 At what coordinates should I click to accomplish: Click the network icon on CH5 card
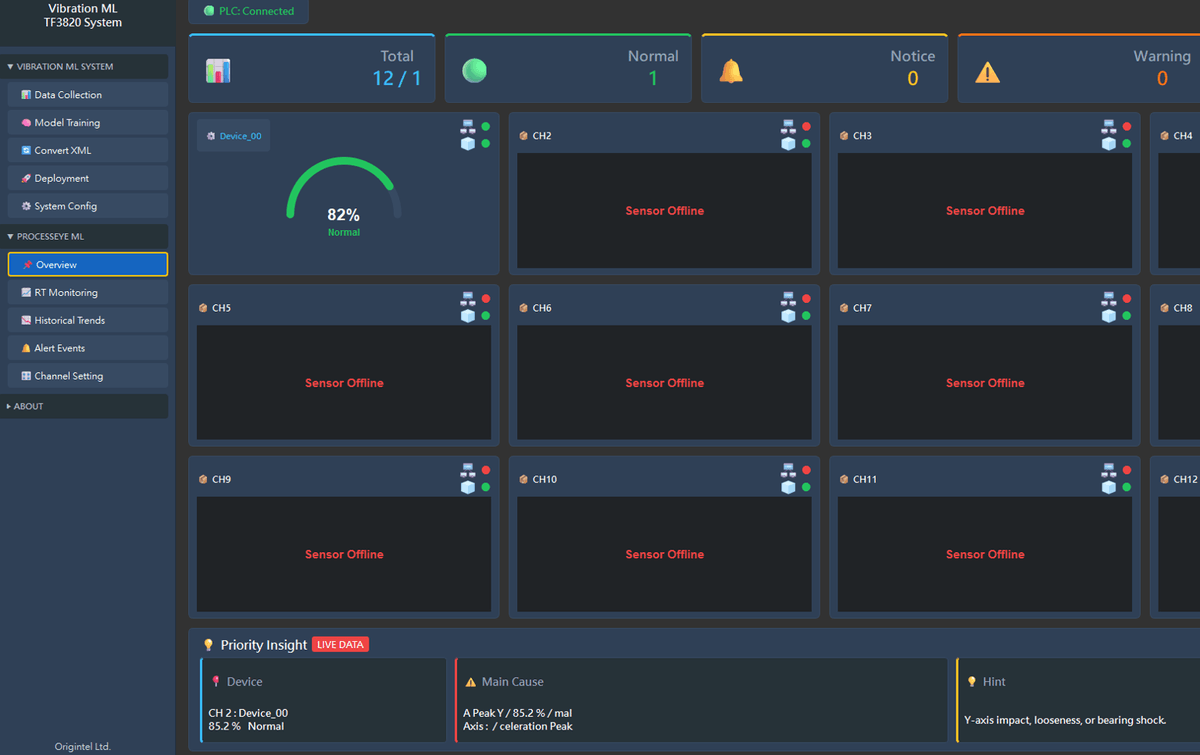click(x=468, y=299)
